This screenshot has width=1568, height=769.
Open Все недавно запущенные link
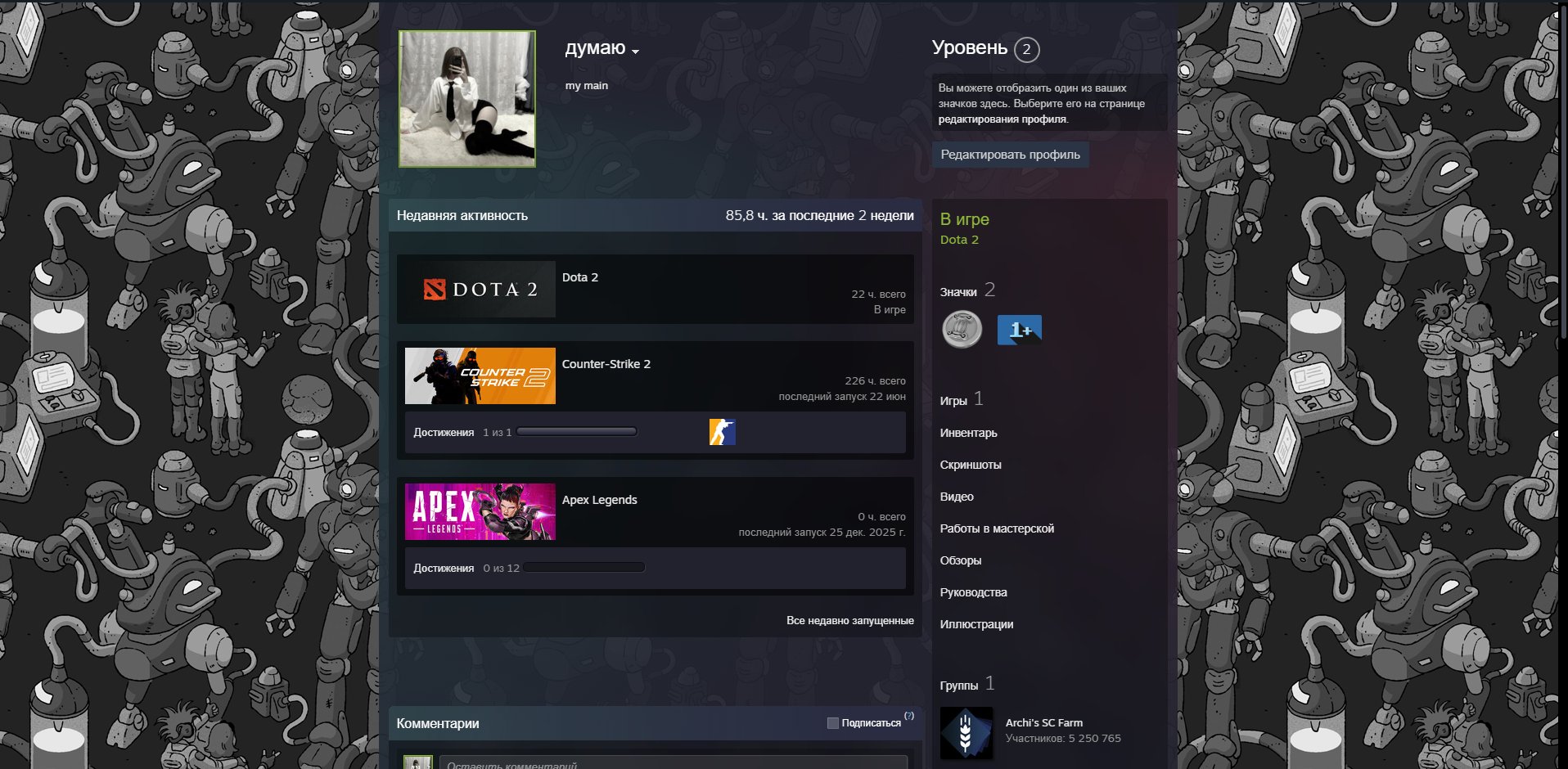click(850, 621)
